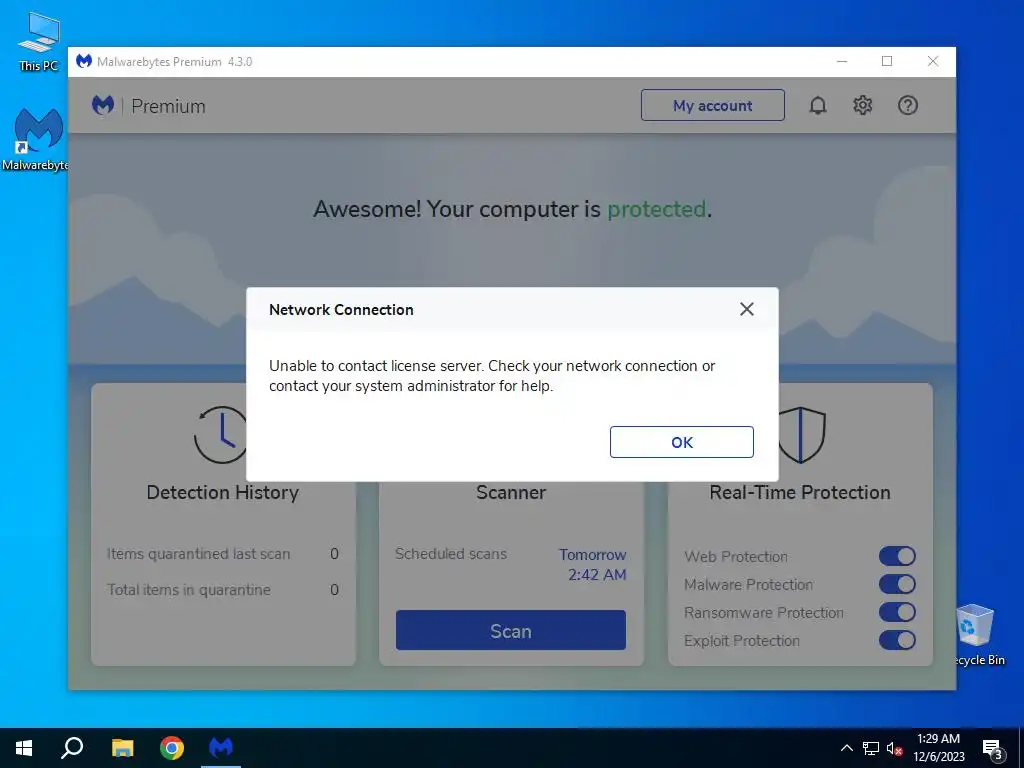This screenshot has height=768, width=1024.
Task: Open muted volume tray icon
Action: click(894, 748)
